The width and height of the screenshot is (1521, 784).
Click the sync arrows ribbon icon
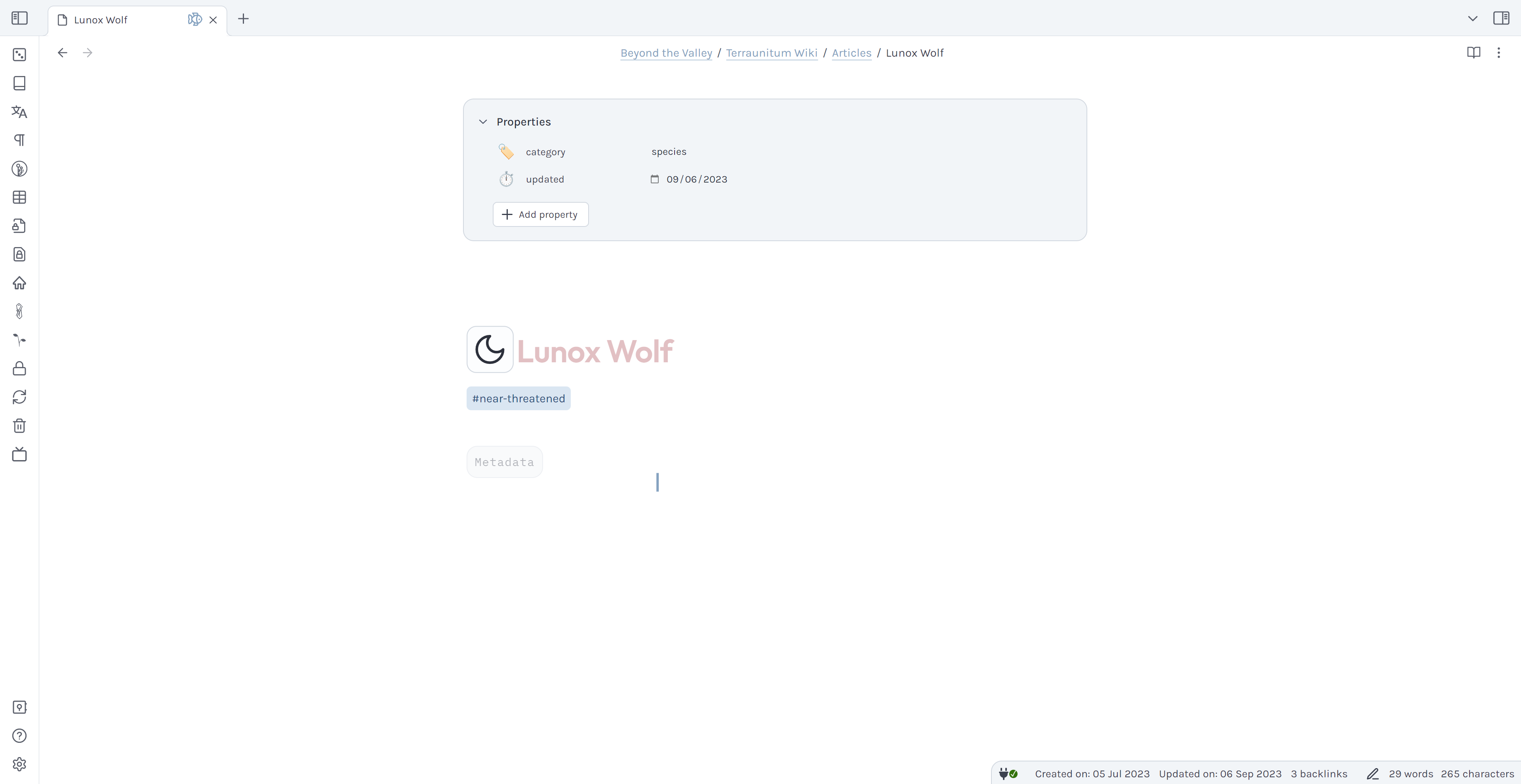tap(19, 397)
